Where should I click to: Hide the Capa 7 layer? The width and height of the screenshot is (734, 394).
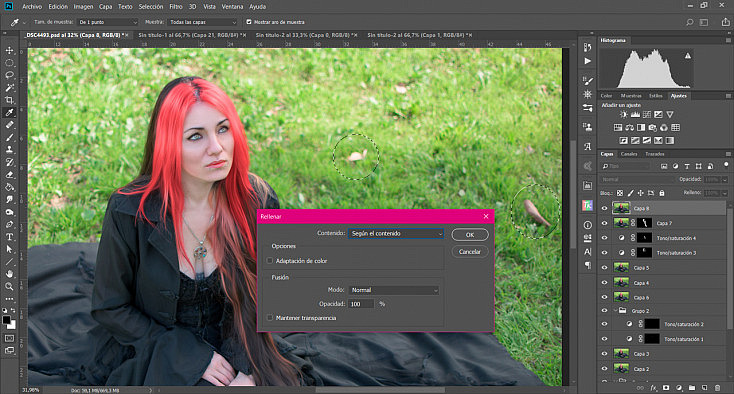pyautogui.click(x=604, y=223)
